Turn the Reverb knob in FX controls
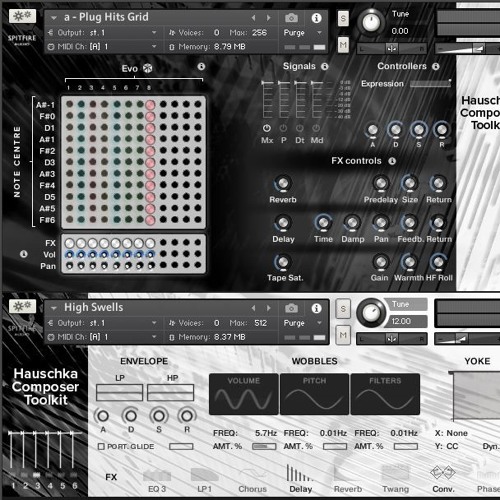This screenshot has width=500, height=500. 283,183
